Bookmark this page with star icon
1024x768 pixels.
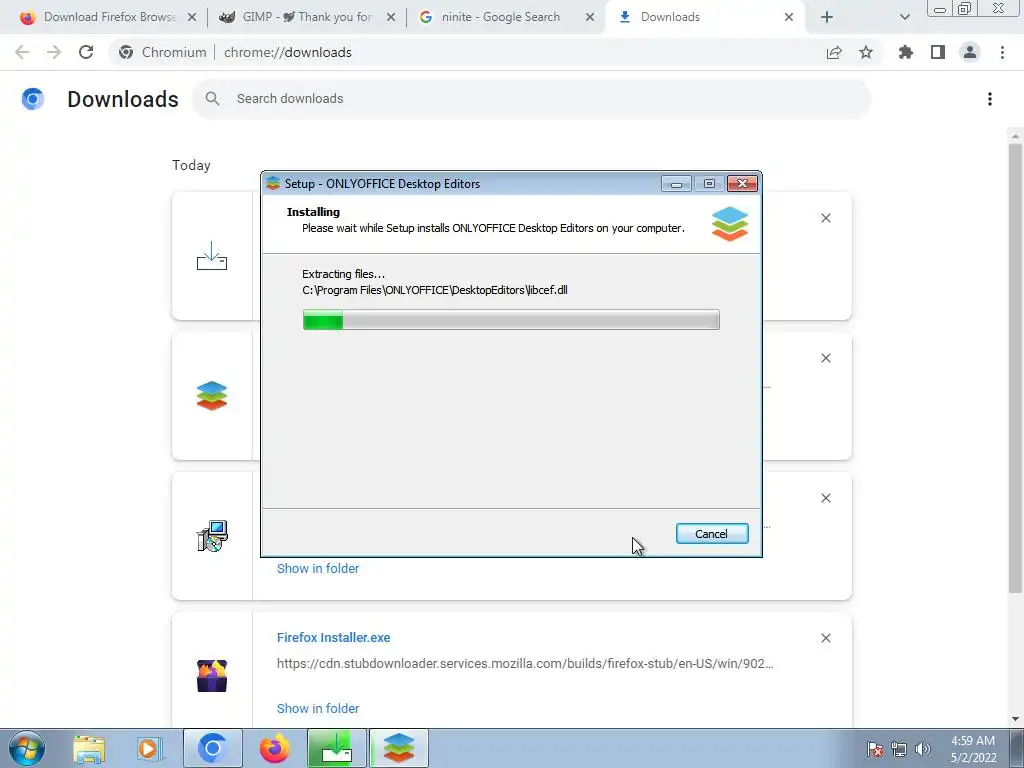point(866,52)
